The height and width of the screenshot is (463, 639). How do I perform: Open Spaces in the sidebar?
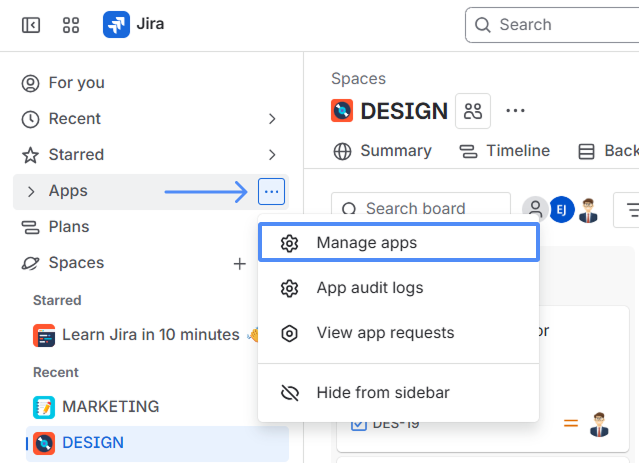pyautogui.click(x=76, y=263)
